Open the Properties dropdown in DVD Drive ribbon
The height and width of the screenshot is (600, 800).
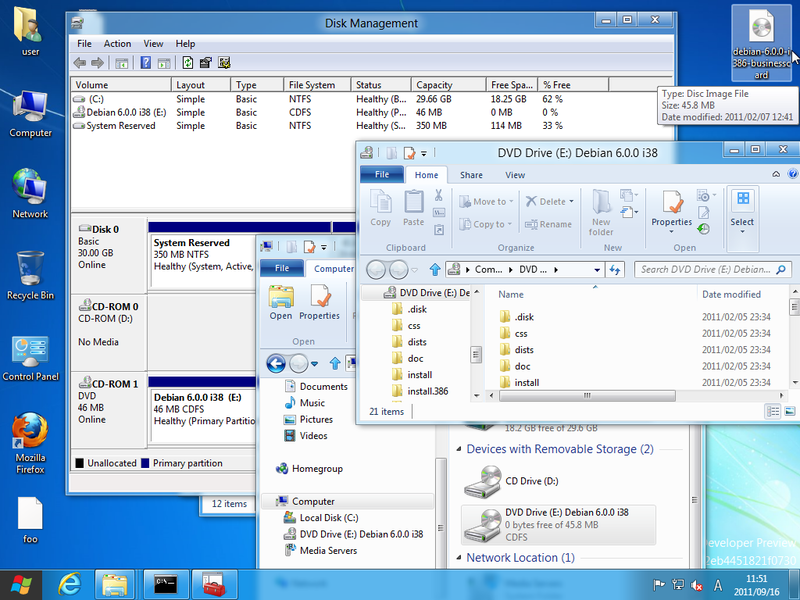point(671,232)
